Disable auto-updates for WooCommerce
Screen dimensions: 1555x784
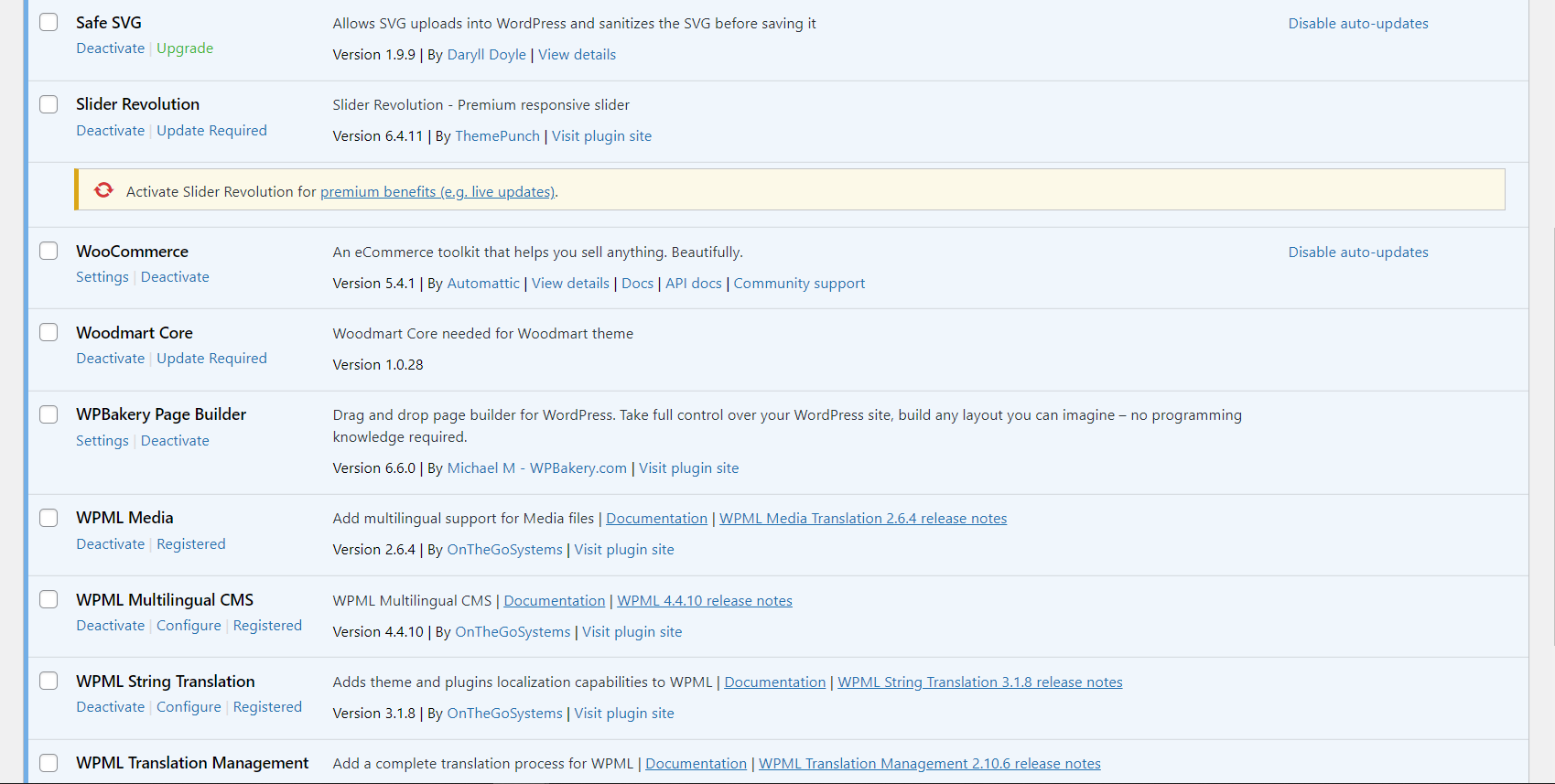(1358, 252)
